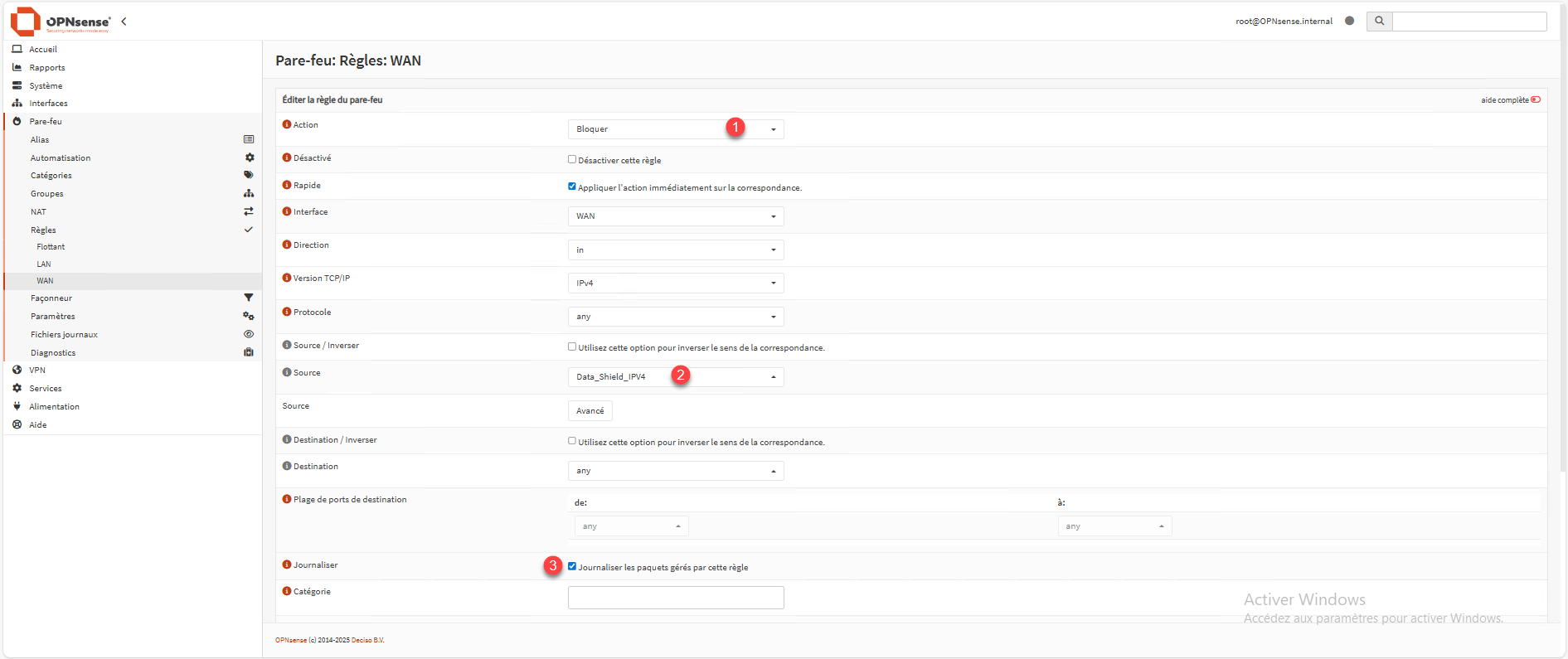Image resolution: width=1568 pixels, height=659 pixels.
Task: Select LAN under Règles in sidebar
Action: tap(44, 264)
